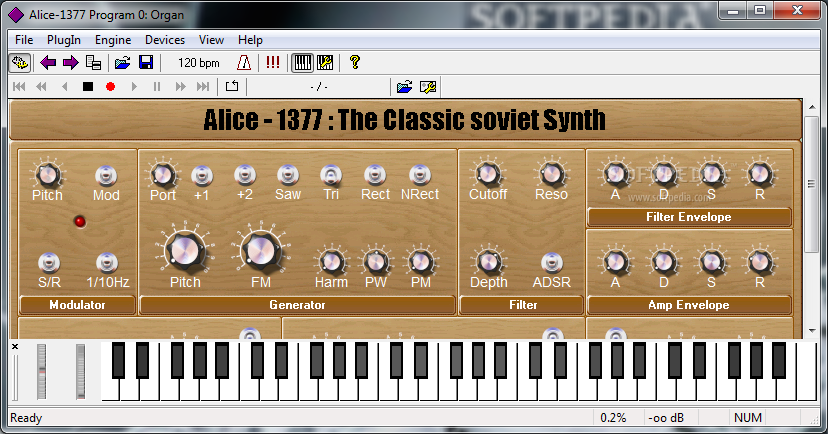The width and height of the screenshot is (828, 434).
Task: Click the play button in transport bar
Action: coord(134,87)
